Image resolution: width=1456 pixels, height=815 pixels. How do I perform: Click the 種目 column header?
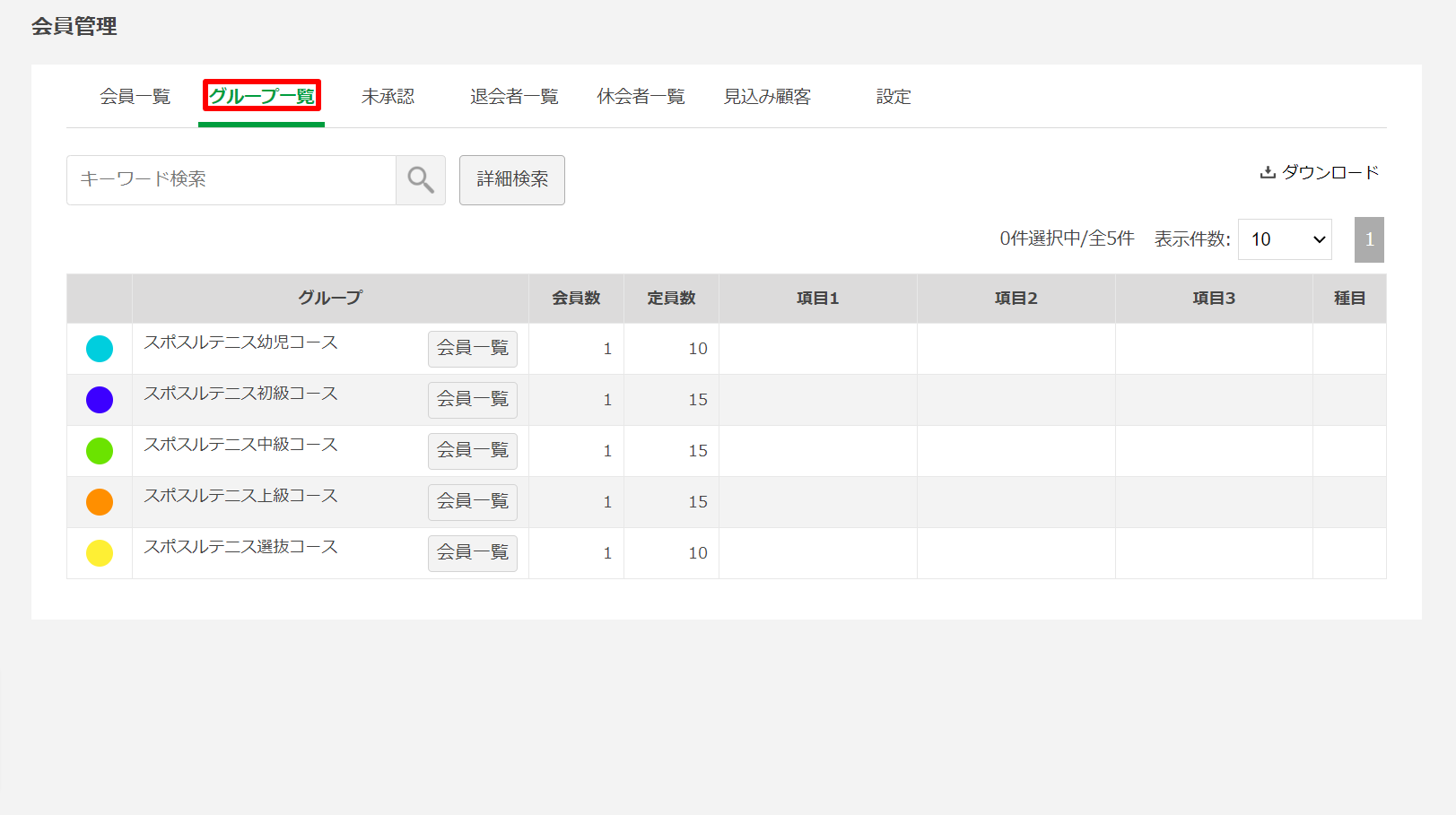[1349, 298]
